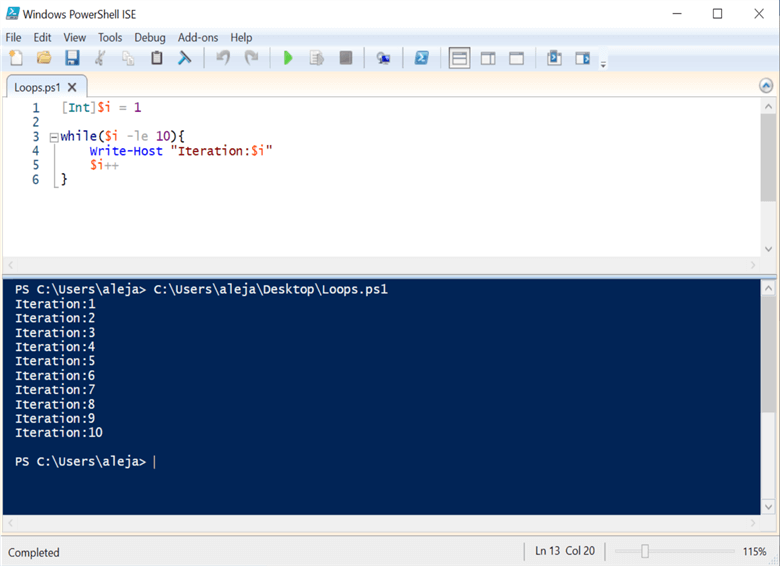Open the Debug menu
The height and width of the screenshot is (566, 780).
150,38
